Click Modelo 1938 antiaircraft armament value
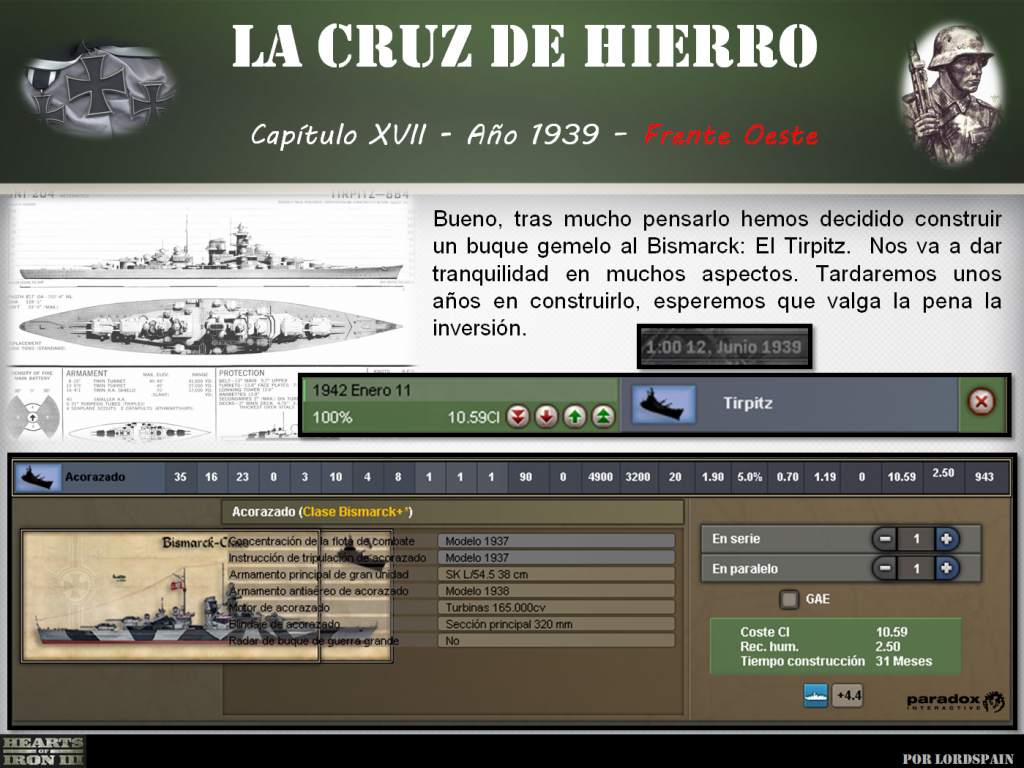The height and width of the screenshot is (768, 1024). [x=556, y=591]
